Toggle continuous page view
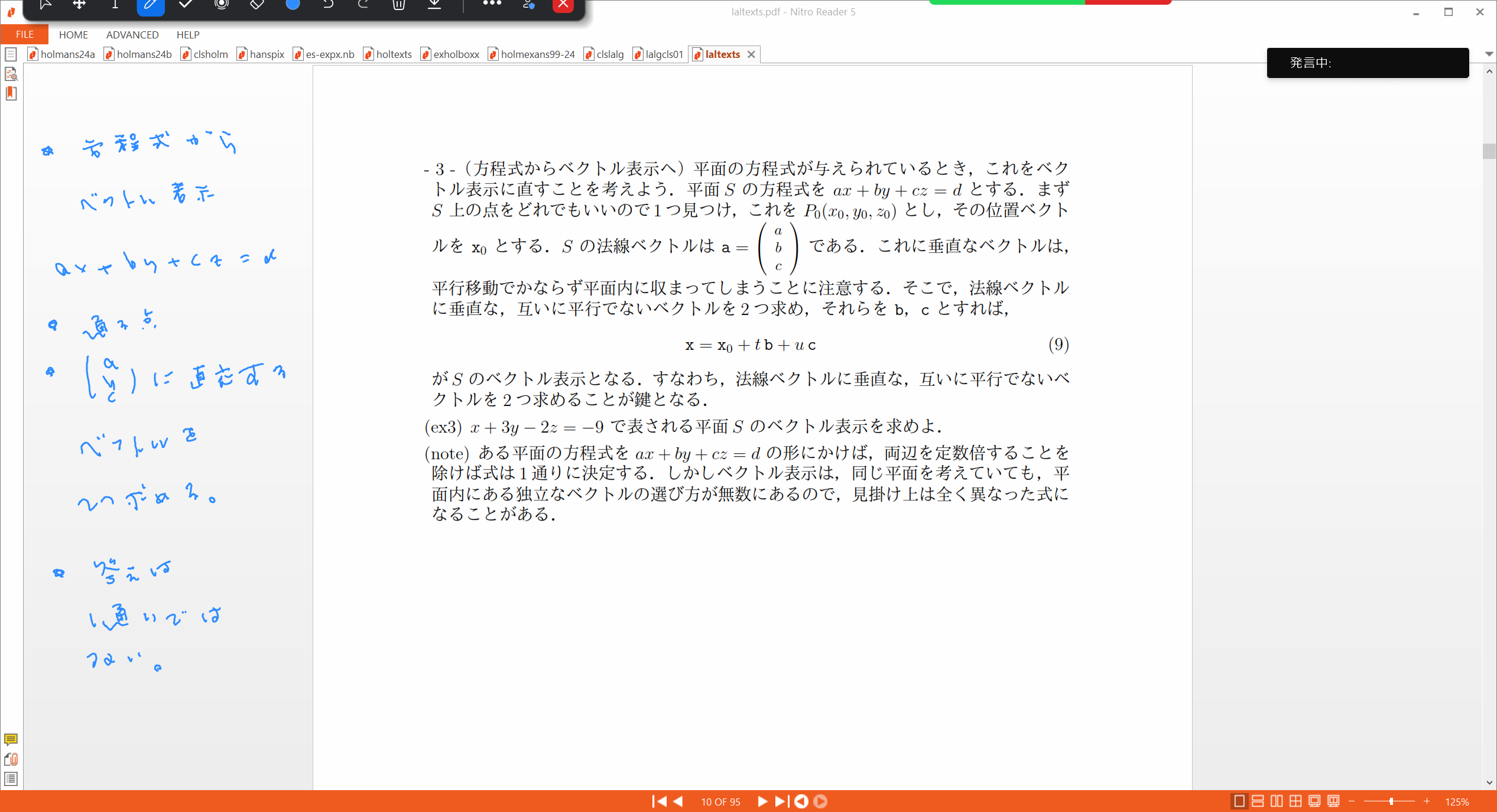 1258,801
